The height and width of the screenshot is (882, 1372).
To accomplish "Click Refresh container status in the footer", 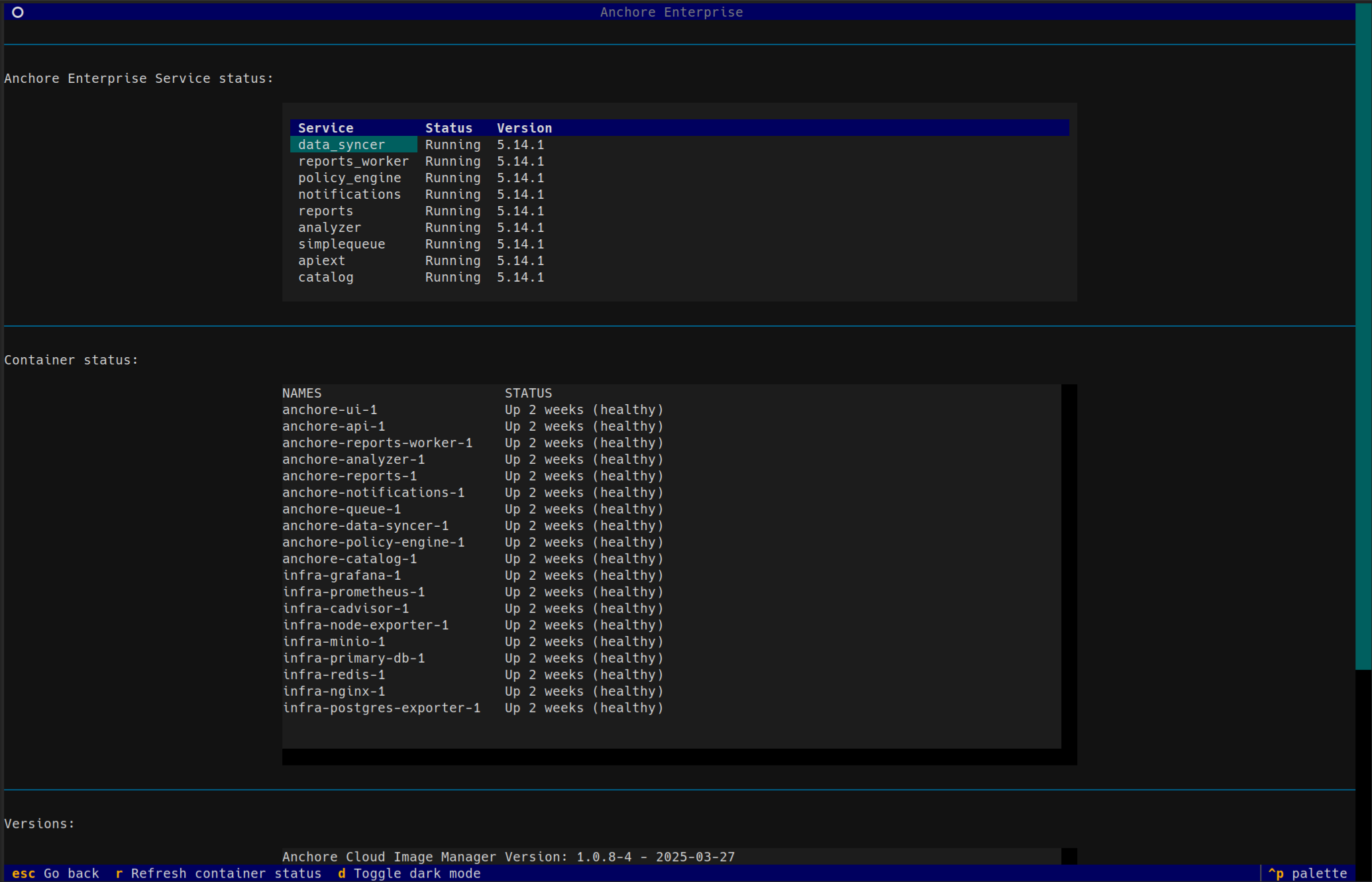I will pos(219,873).
